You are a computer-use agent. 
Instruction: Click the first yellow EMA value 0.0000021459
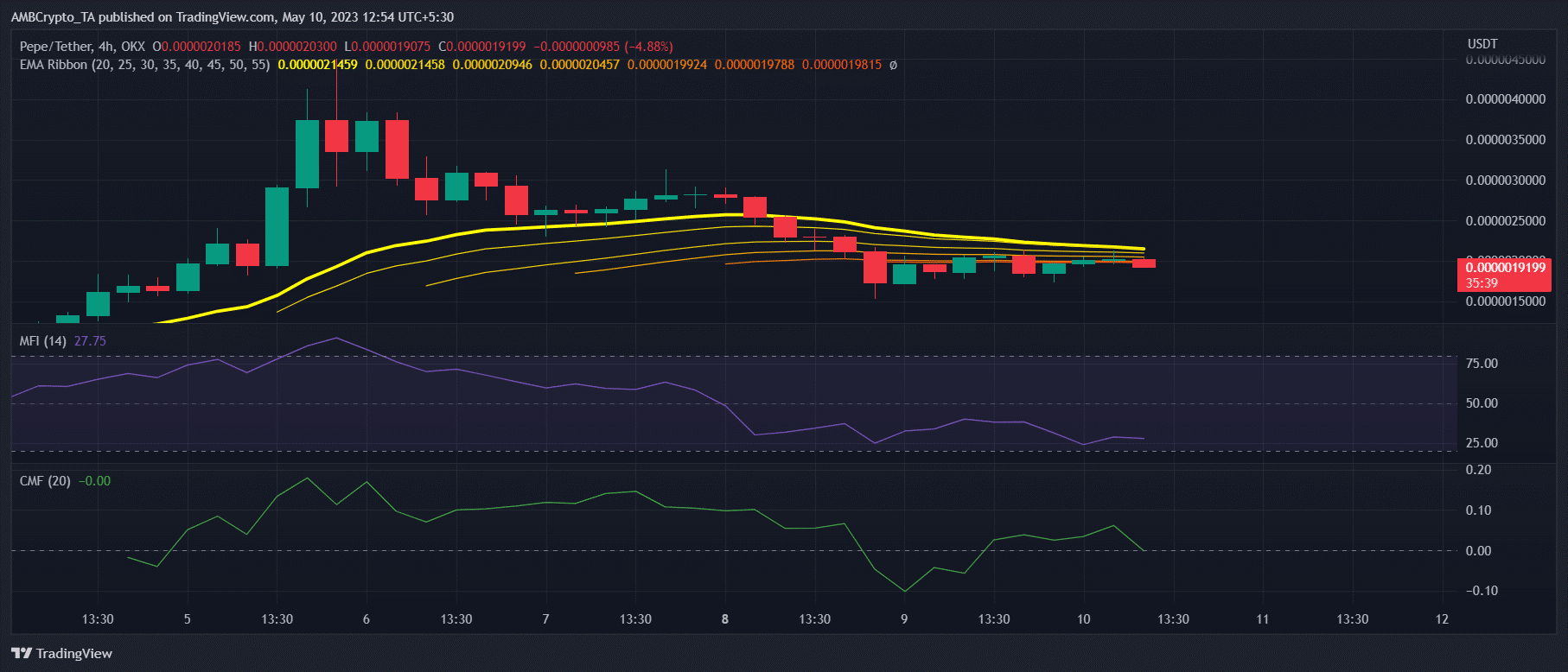[317, 65]
